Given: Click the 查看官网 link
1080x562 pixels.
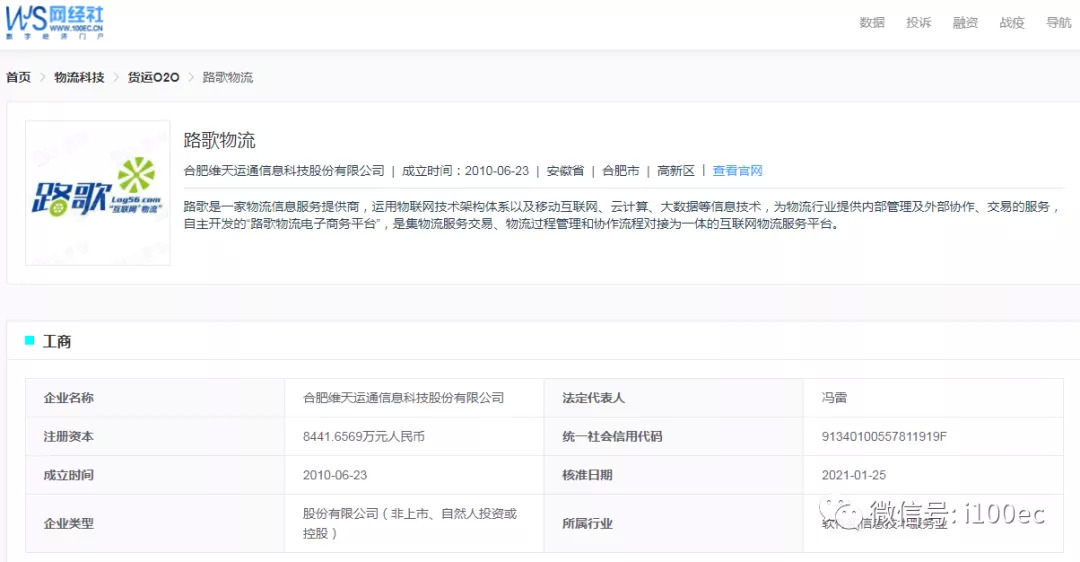Looking at the screenshot, I should pyautogui.click(x=737, y=171).
